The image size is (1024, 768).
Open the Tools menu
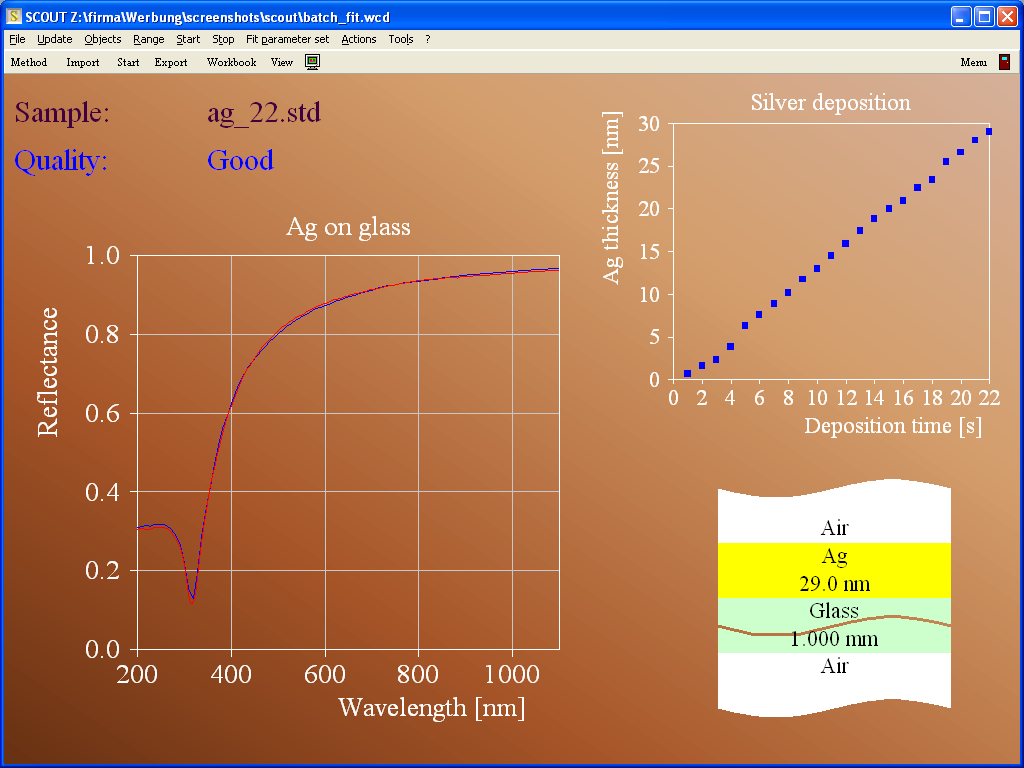[400, 39]
